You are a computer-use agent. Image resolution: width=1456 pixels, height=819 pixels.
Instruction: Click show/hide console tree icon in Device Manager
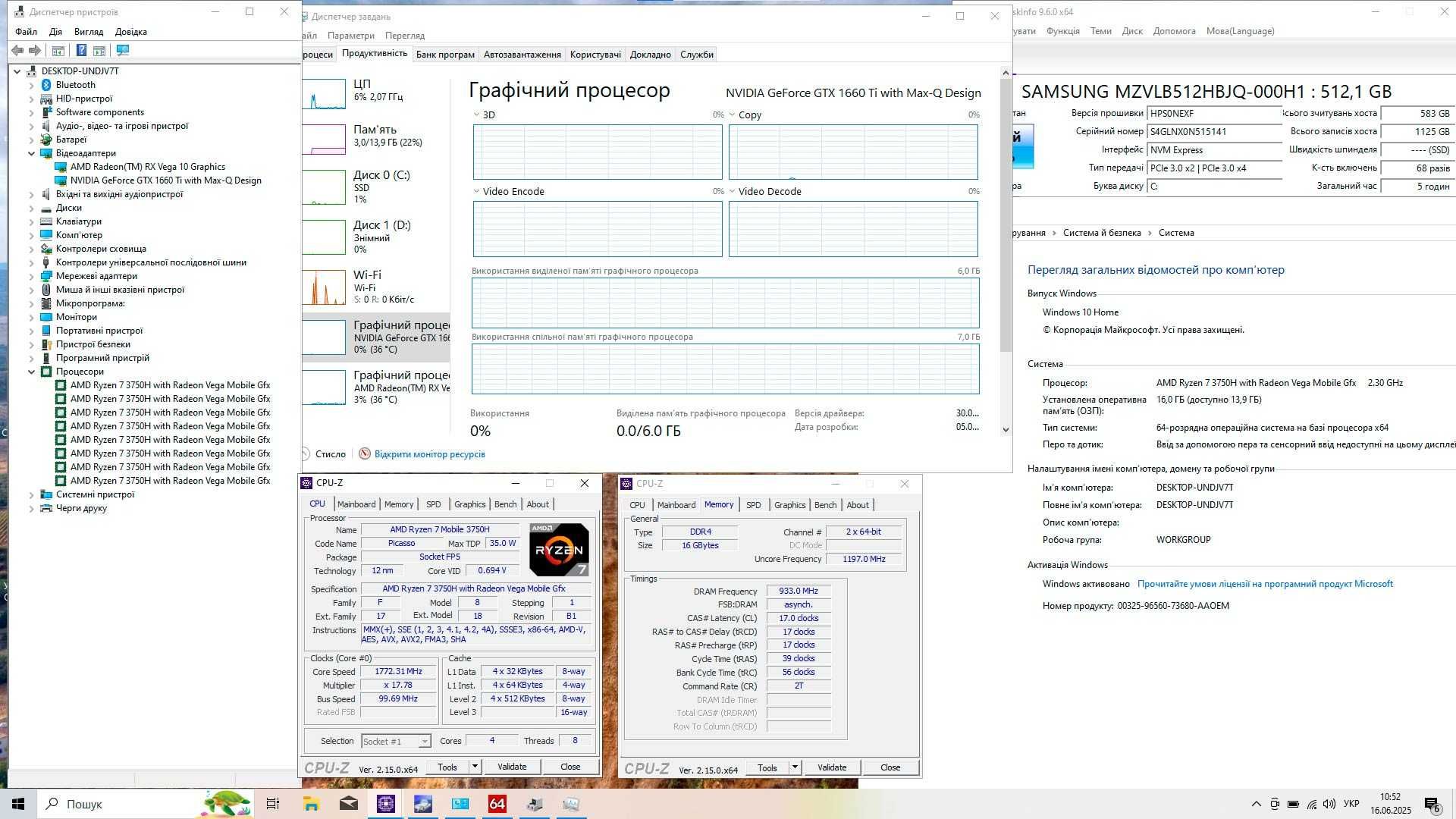click(58, 50)
